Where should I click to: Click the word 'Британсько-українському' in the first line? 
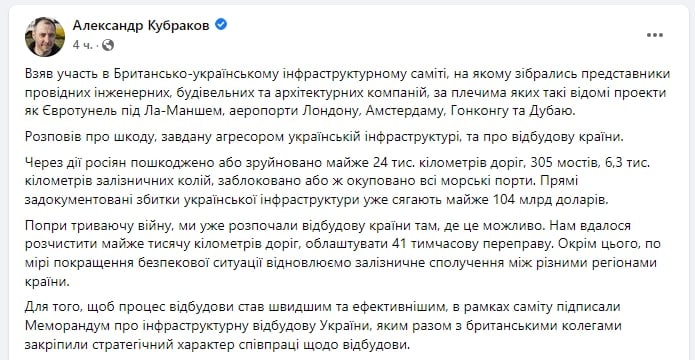click(194, 74)
